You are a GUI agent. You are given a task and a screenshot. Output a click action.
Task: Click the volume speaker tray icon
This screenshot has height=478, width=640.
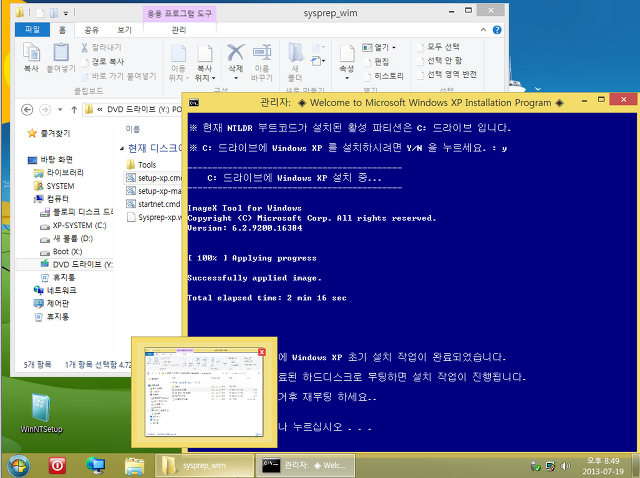(x=565, y=466)
